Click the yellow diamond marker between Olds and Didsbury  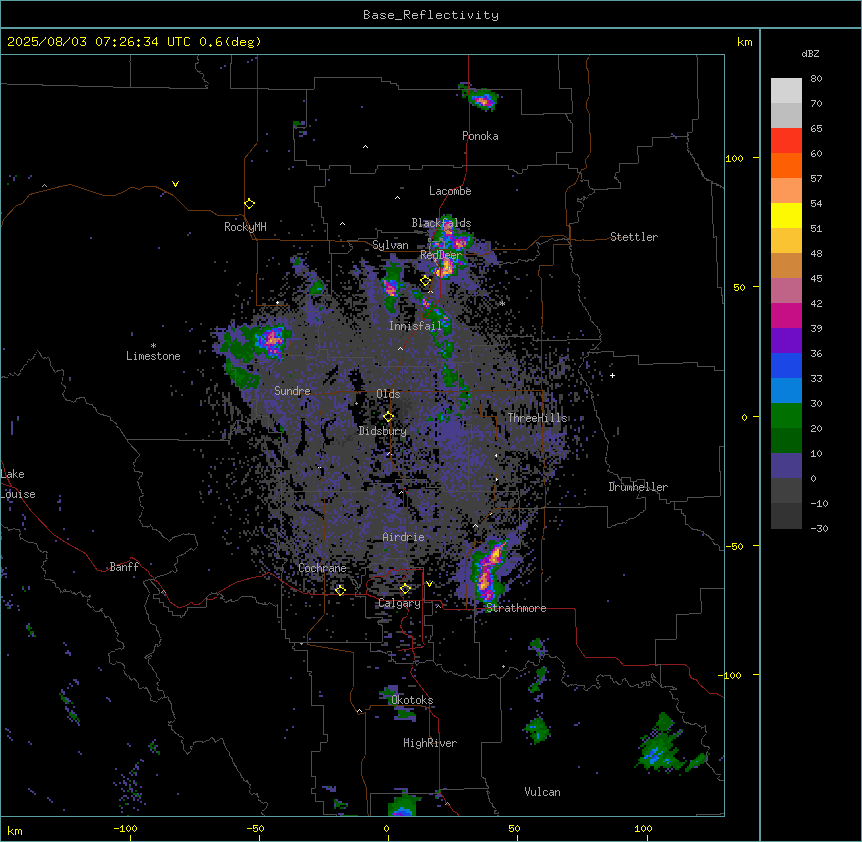click(389, 417)
